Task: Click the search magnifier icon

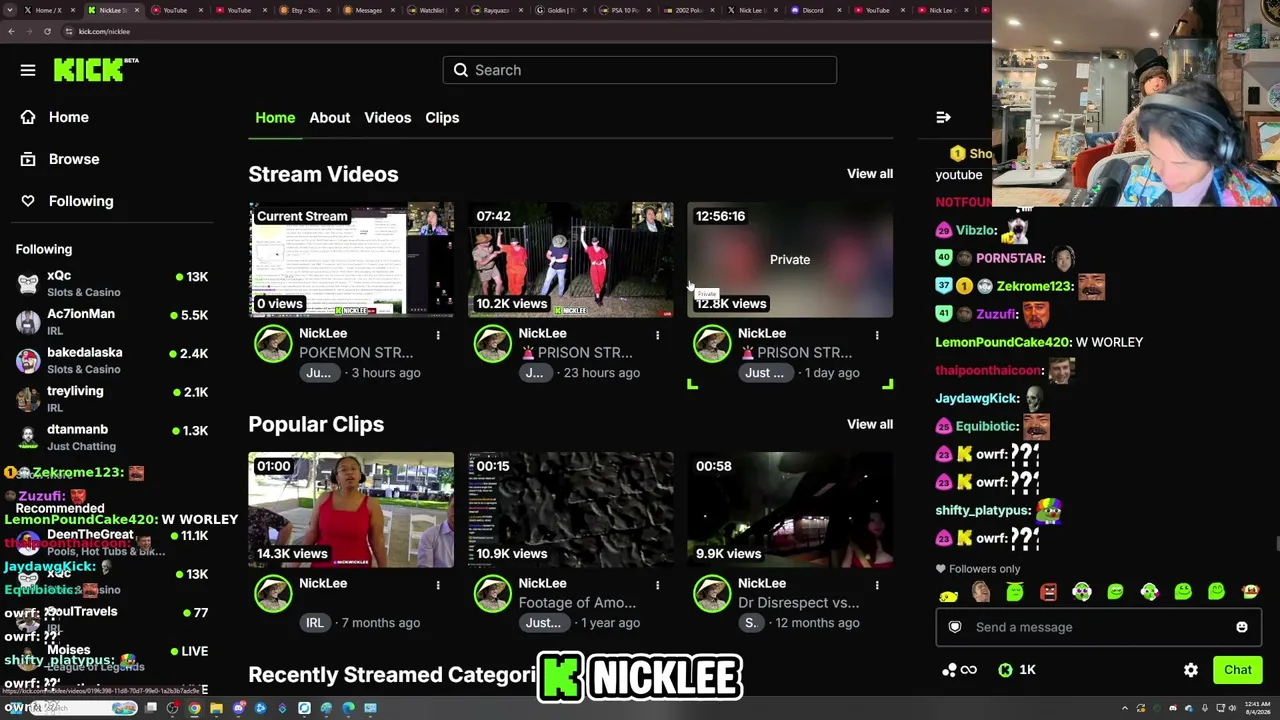Action: point(460,70)
